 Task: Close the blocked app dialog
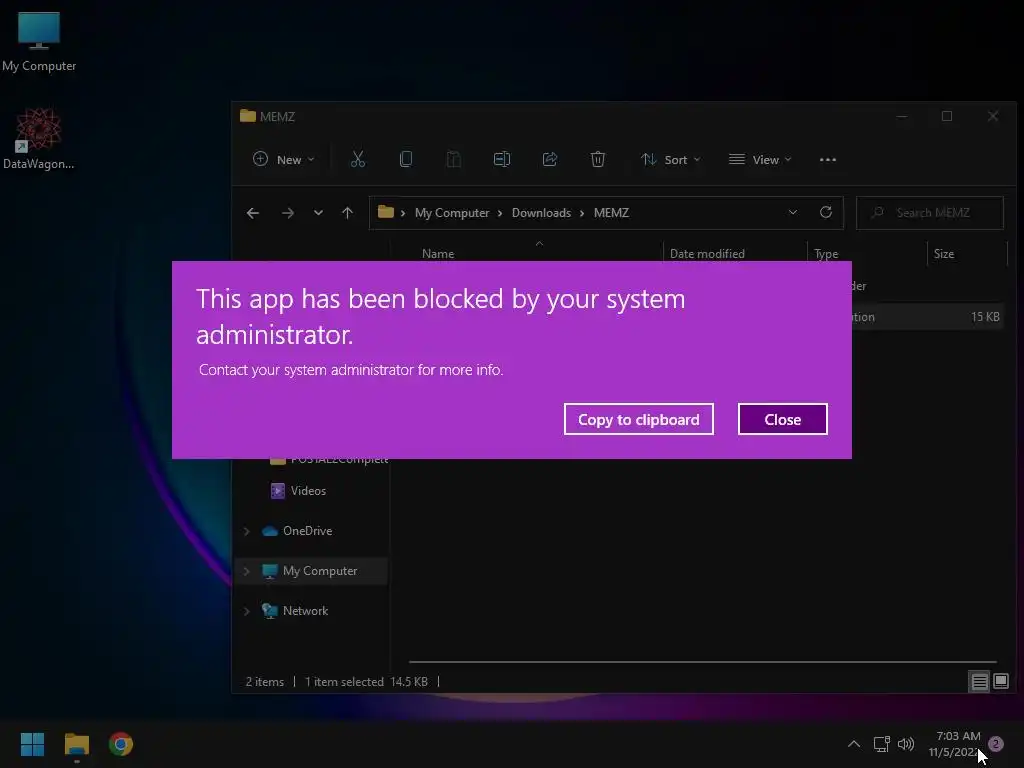tap(782, 419)
